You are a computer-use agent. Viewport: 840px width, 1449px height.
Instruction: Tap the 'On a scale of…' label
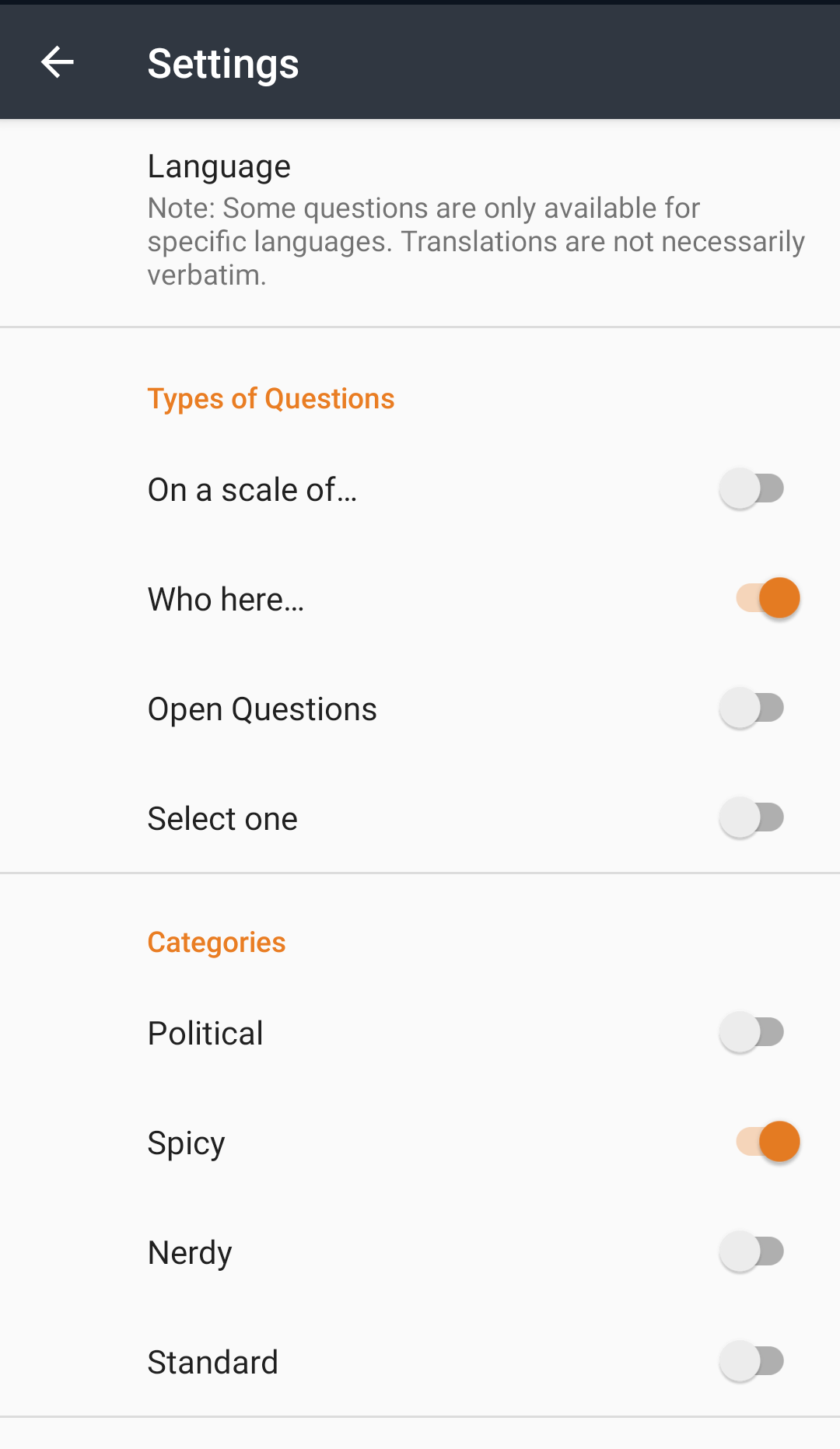[x=252, y=490]
